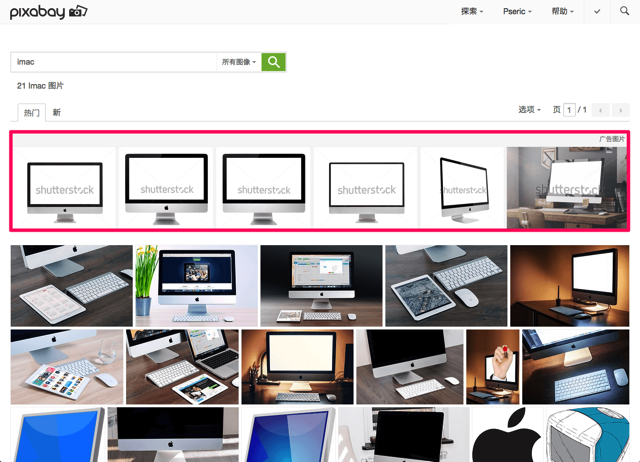Open photo of iPad, keyboard and mouse
Screen dimensions: 640x462
446,286
